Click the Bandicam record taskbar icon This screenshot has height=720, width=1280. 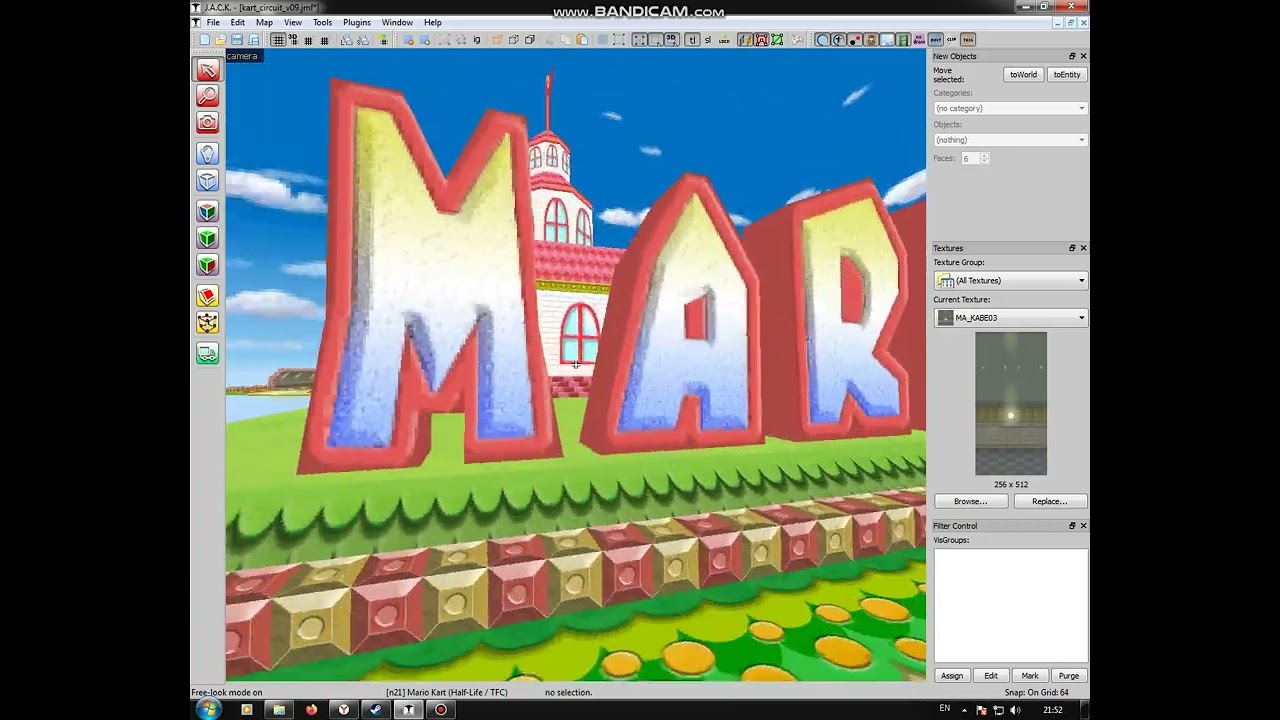(440, 710)
